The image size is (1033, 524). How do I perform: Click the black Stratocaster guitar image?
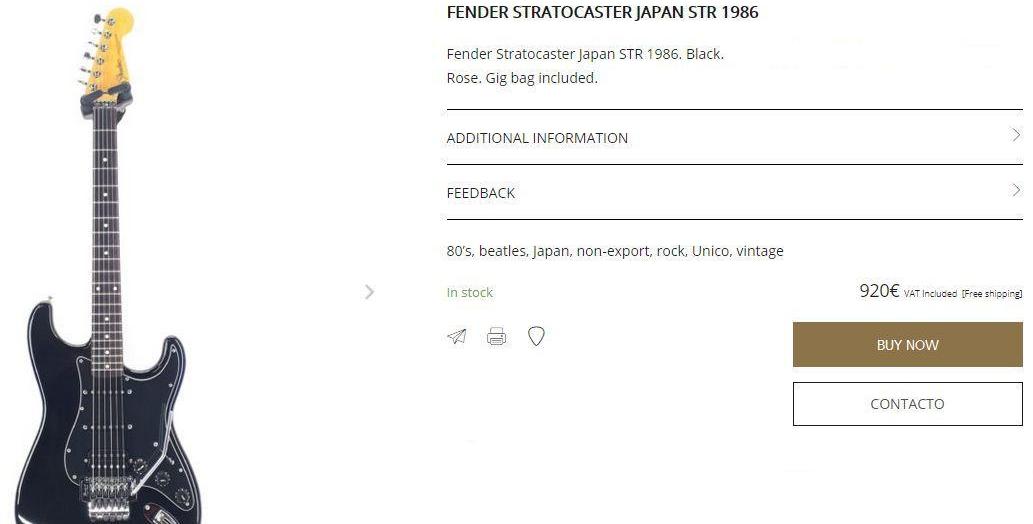click(x=108, y=300)
